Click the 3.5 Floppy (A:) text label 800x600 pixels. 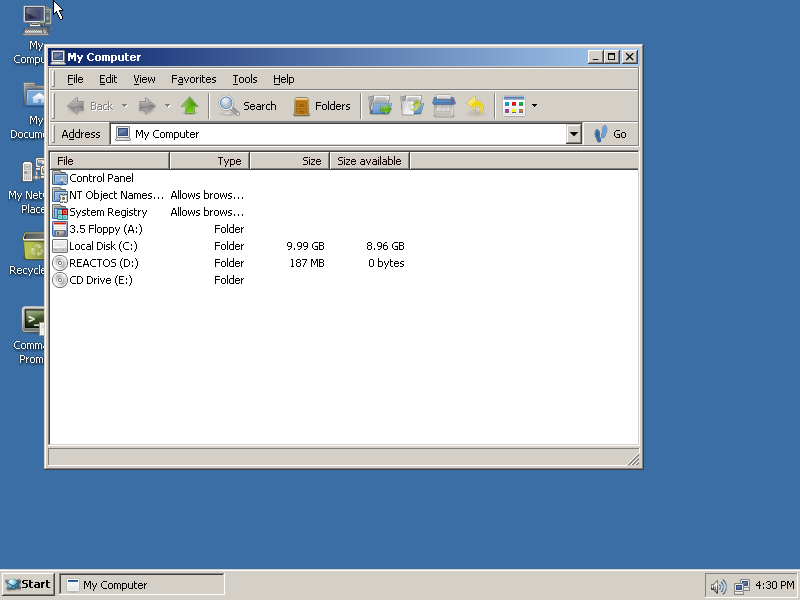[106, 229]
